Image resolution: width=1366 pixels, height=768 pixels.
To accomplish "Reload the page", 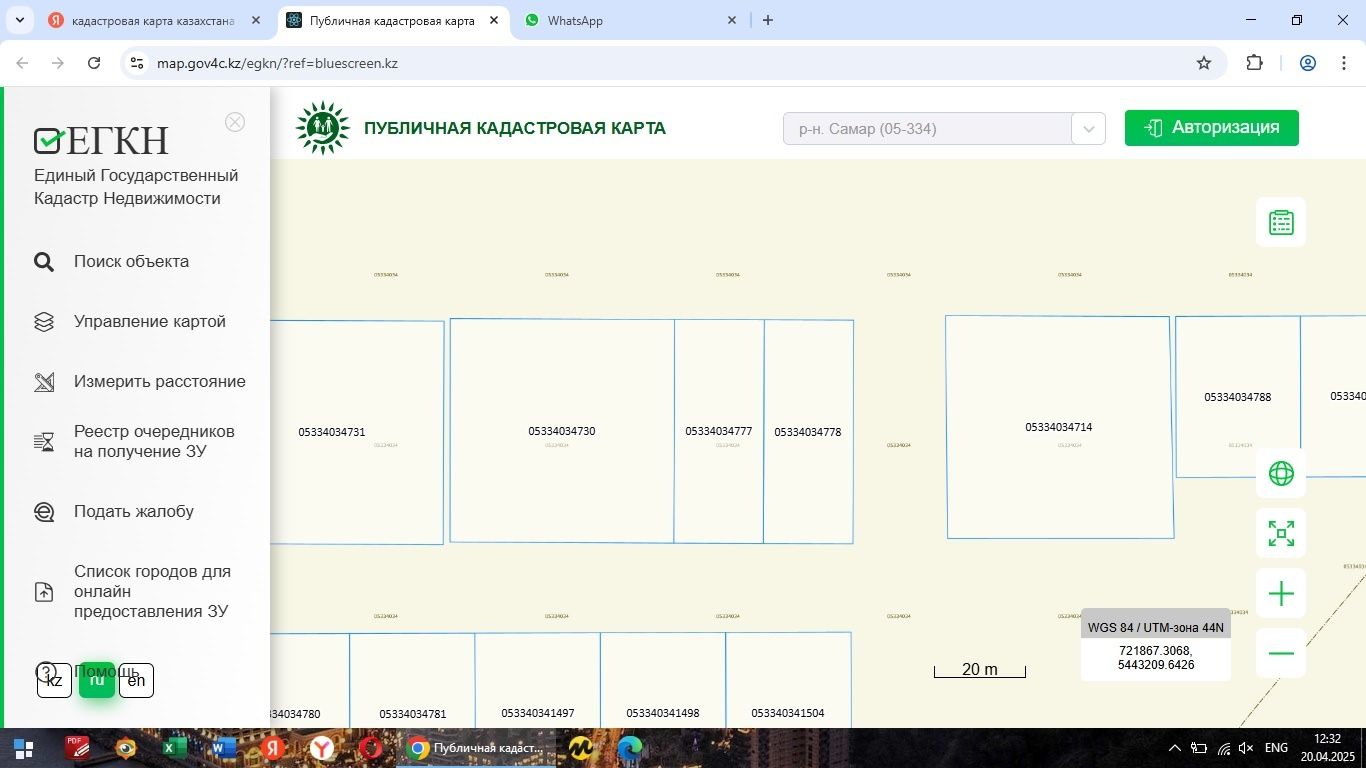I will point(94,63).
